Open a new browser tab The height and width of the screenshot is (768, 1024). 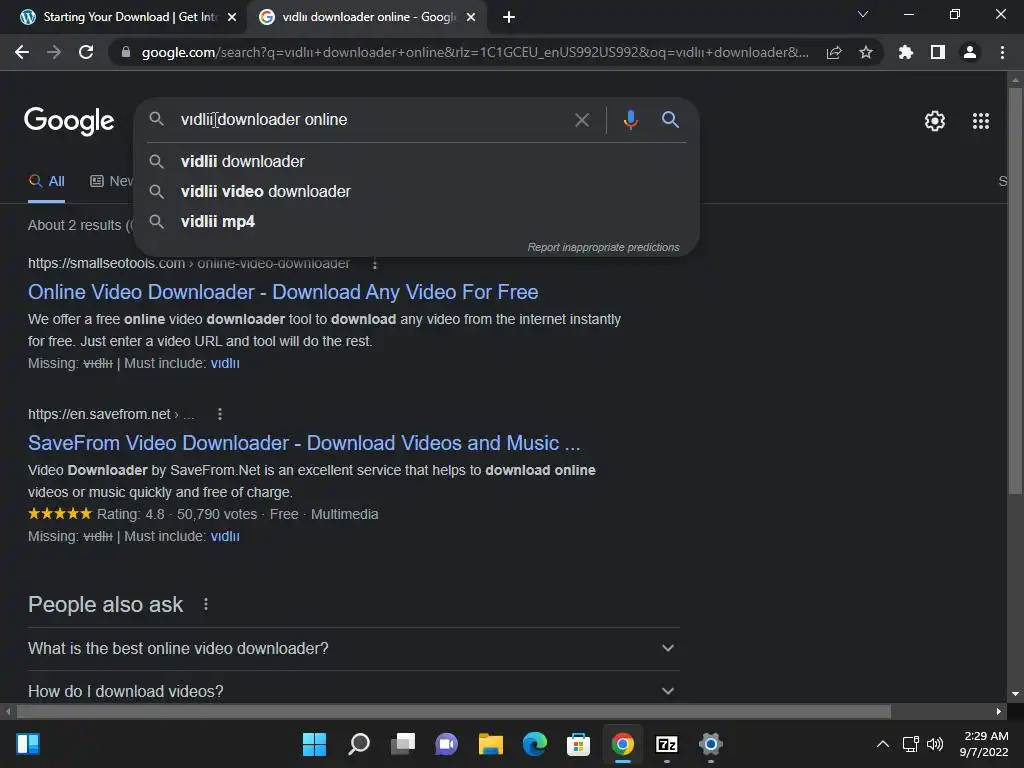(509, 17)
